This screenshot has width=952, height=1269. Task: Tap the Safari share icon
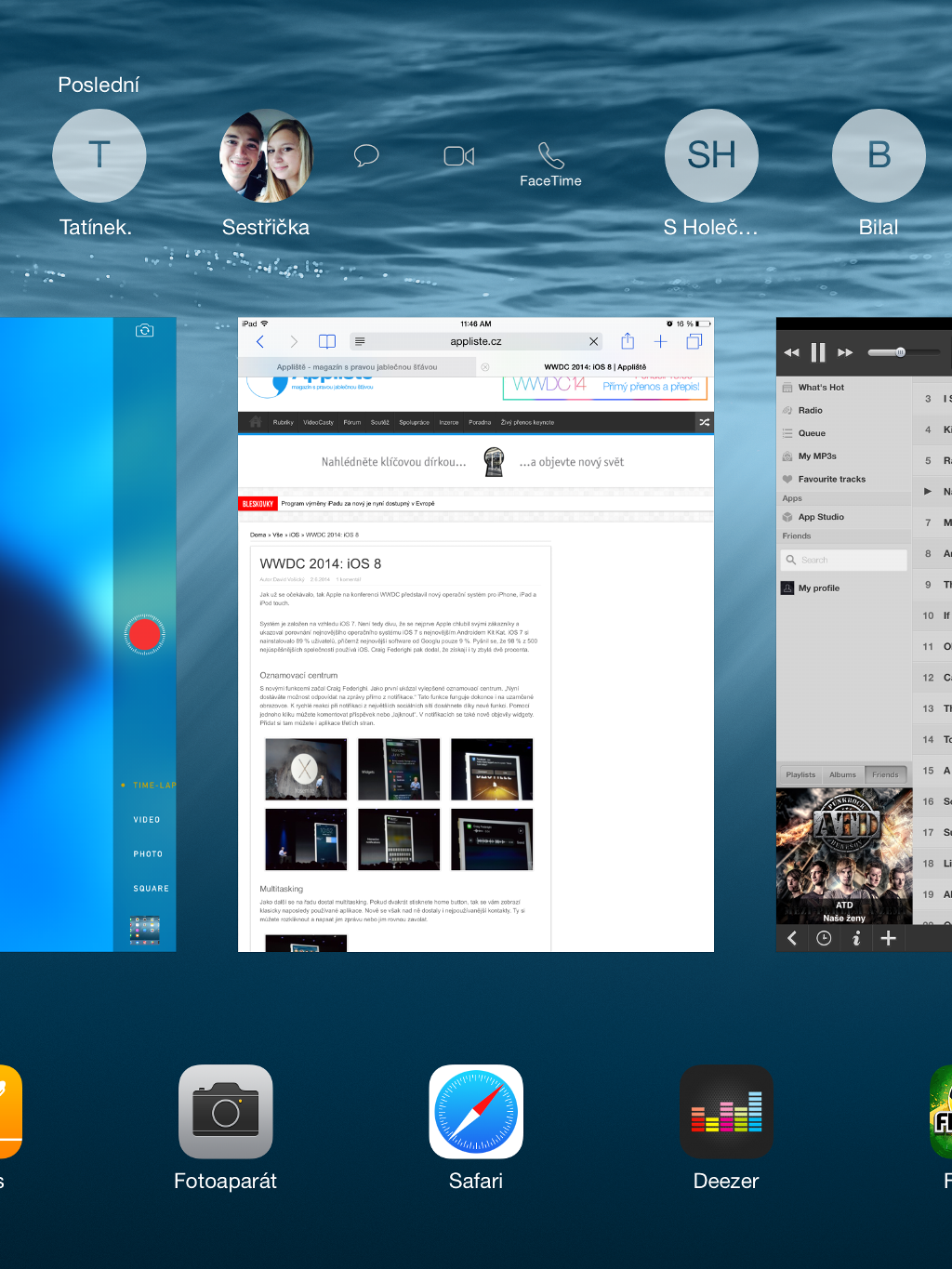pos(628,341)
